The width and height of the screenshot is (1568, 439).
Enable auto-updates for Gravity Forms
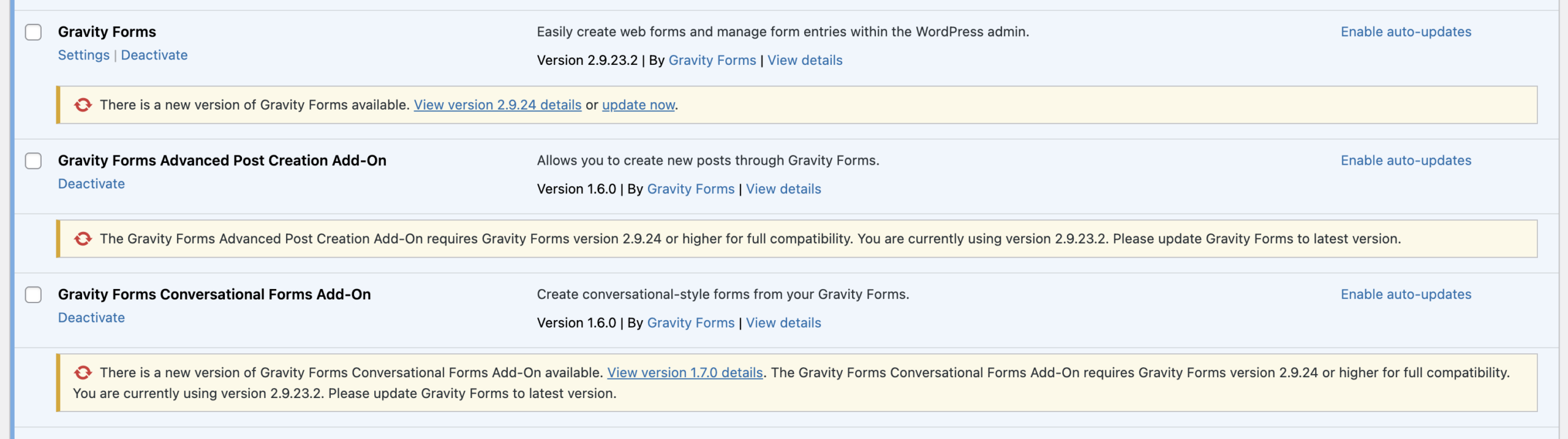[x=1406, y=32]
